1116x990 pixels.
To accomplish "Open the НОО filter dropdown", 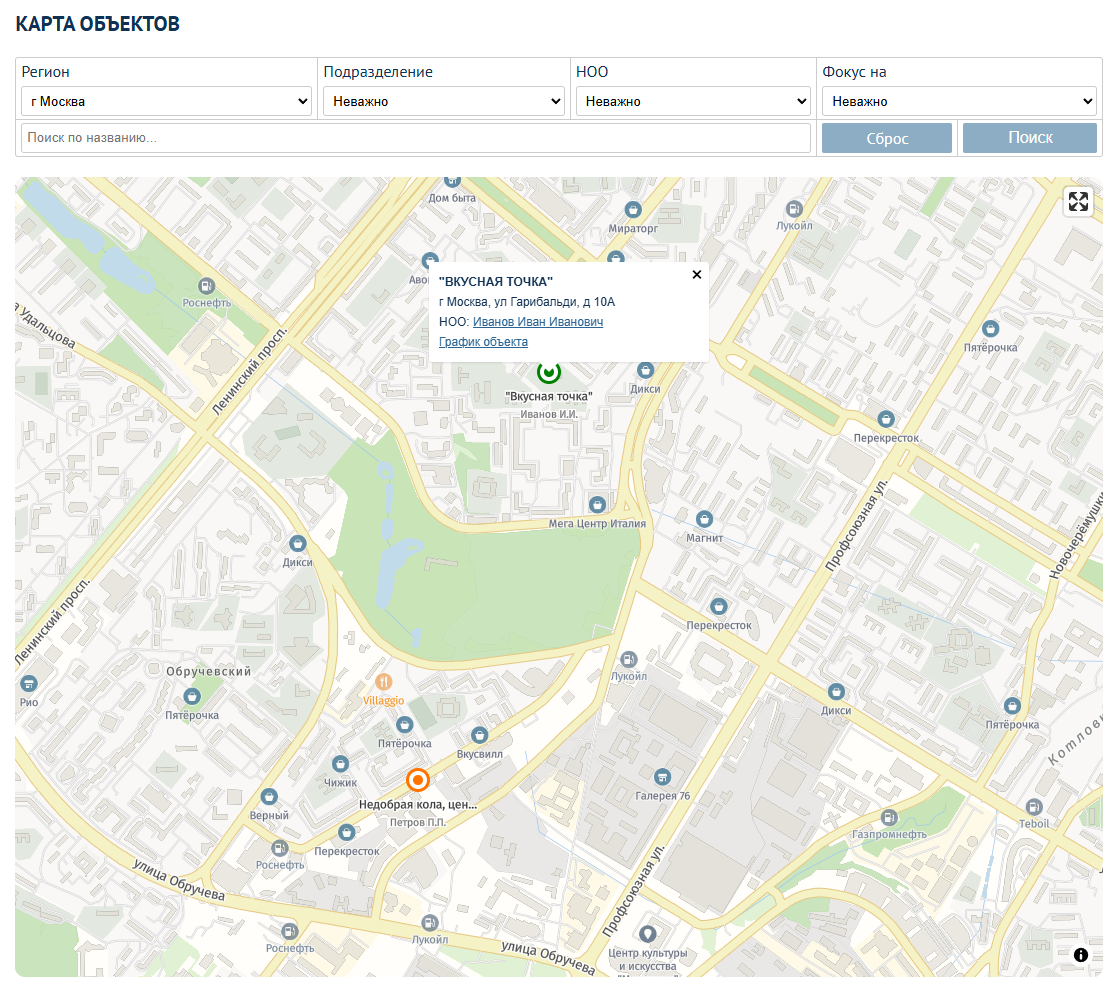I will tap(693, 101).
